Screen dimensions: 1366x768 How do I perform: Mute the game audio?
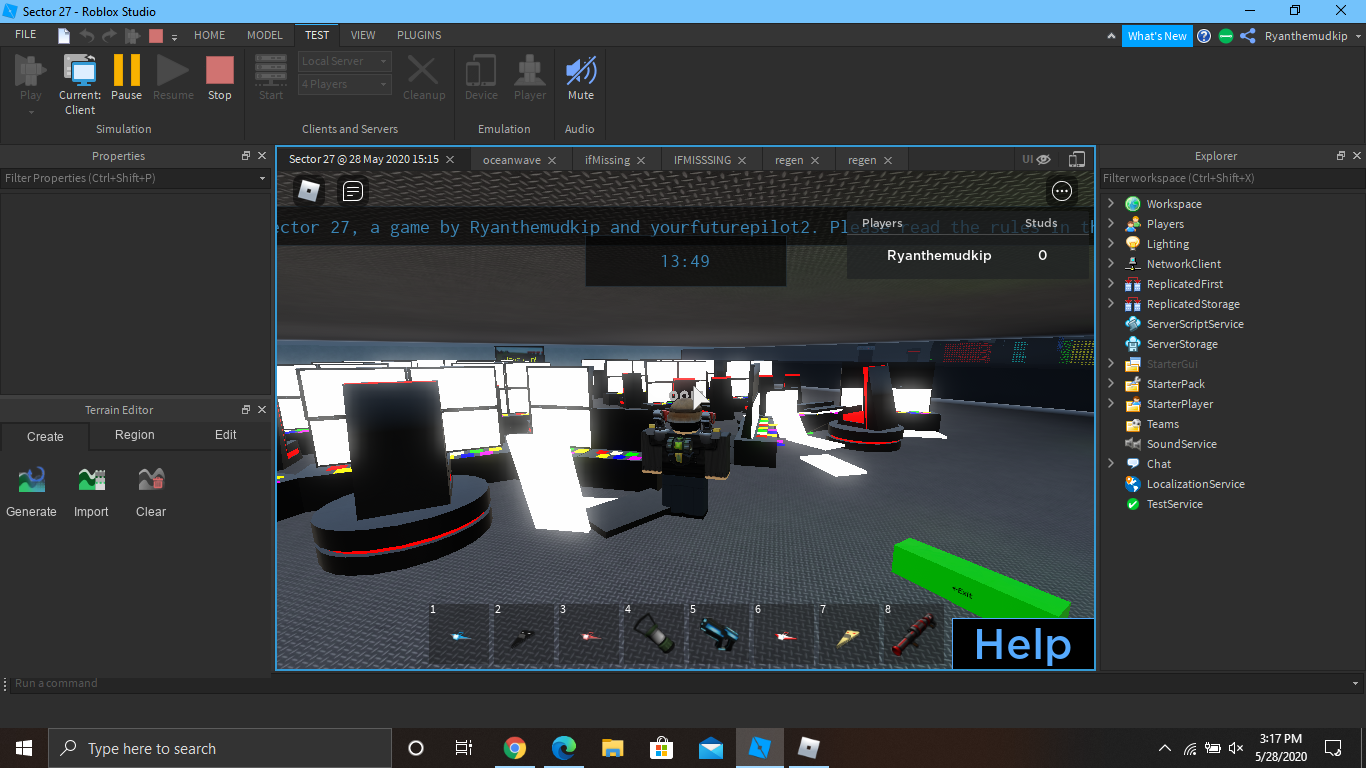tap(581, 78)
